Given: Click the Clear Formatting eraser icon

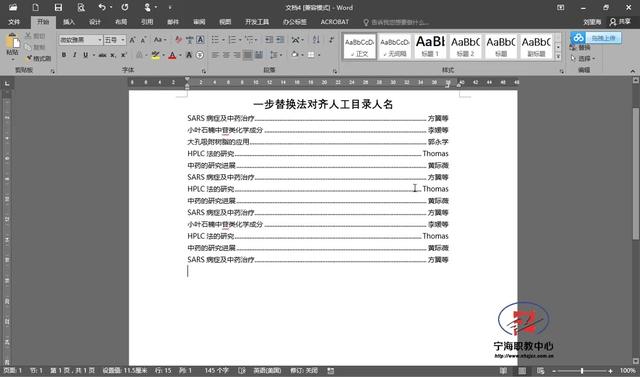Looking at the screenshot, I should 178,40.
